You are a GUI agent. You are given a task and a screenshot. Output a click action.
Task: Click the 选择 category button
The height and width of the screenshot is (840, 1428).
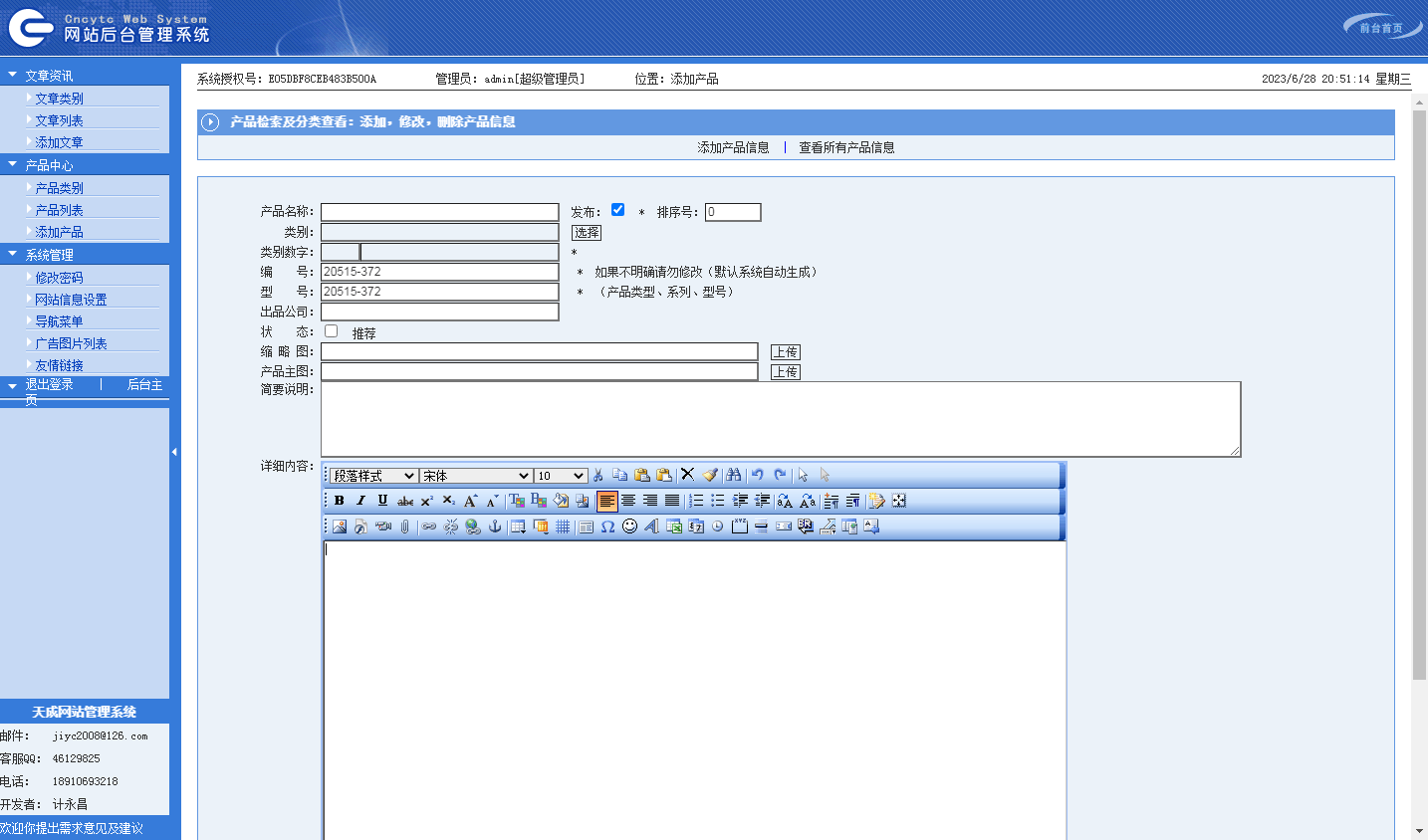click(x=587, y=232)
